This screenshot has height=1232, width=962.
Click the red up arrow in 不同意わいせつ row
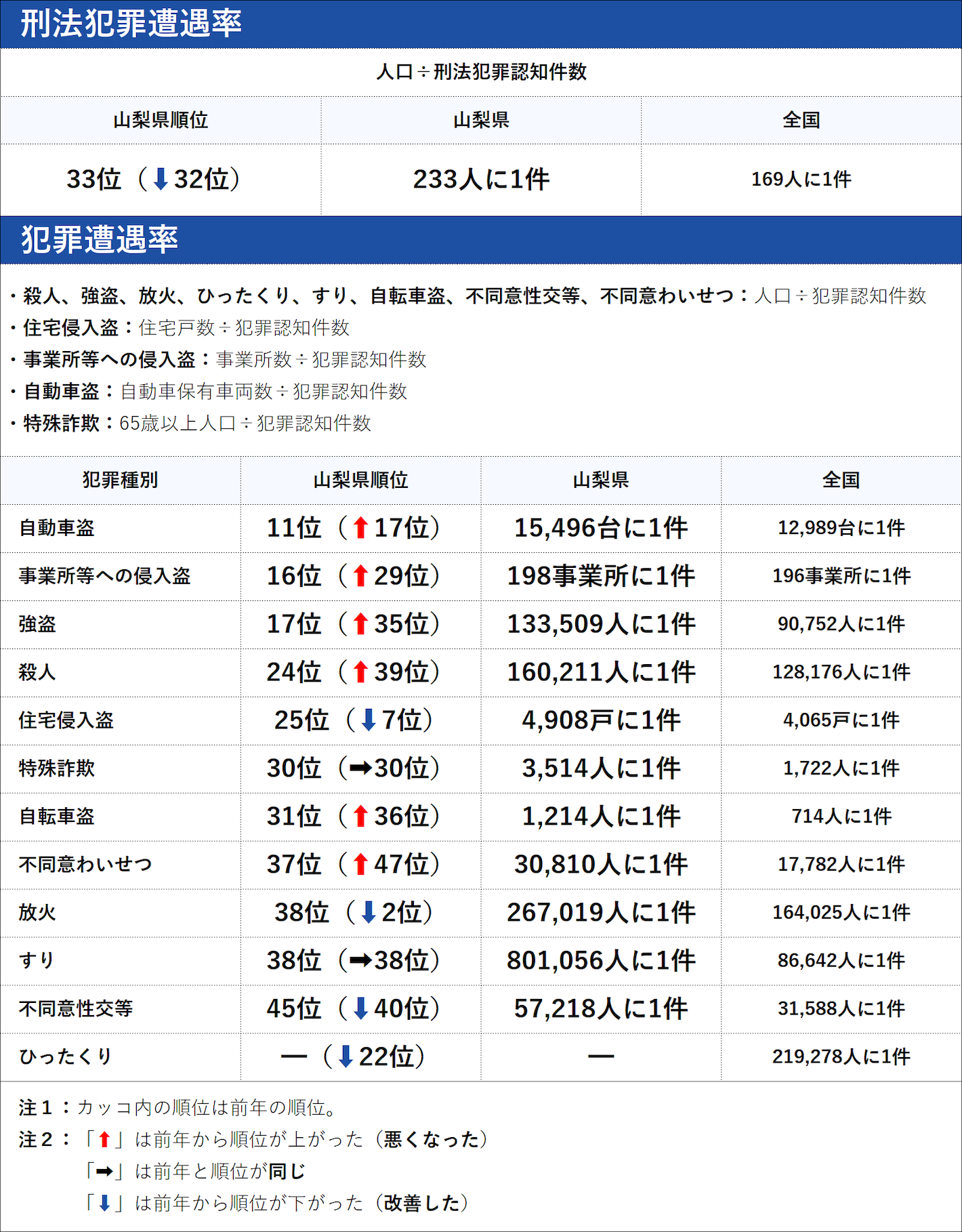tap(360, 865)
